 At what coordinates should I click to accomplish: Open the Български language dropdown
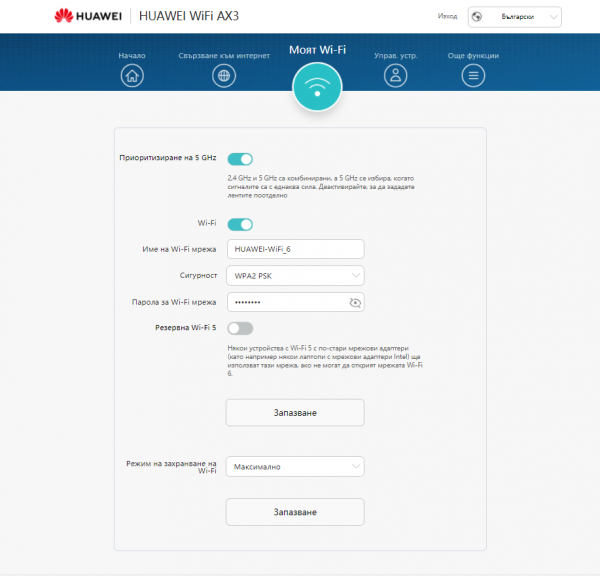tap(515, 17)
